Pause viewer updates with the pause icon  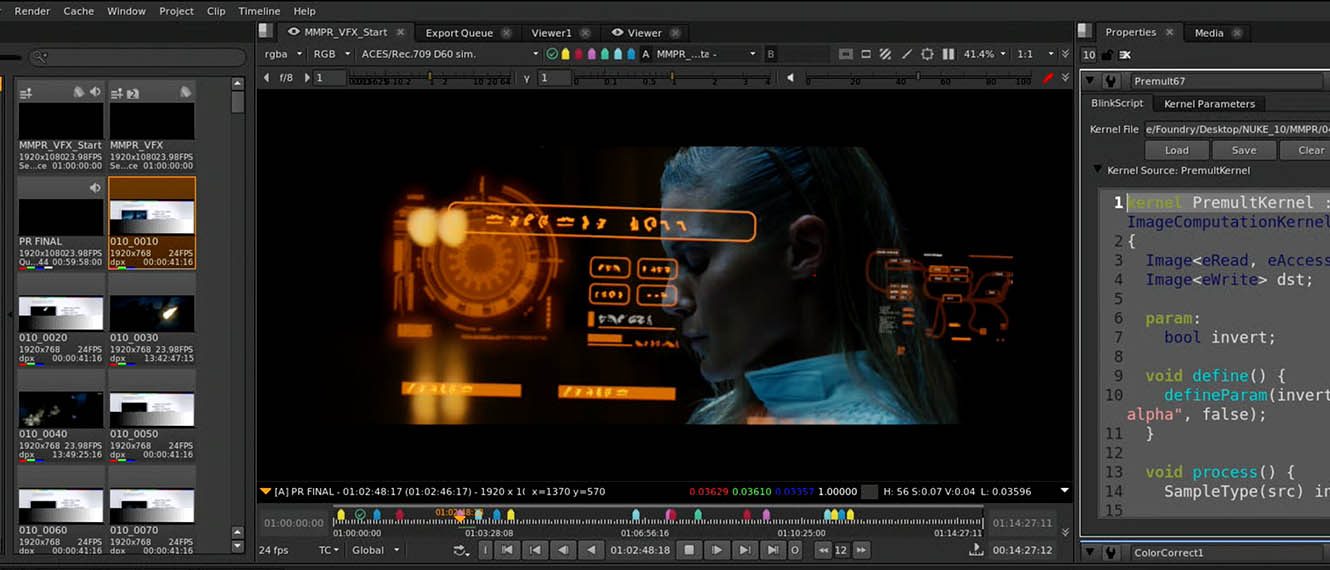pyautogui.click(x=948, y=54)
